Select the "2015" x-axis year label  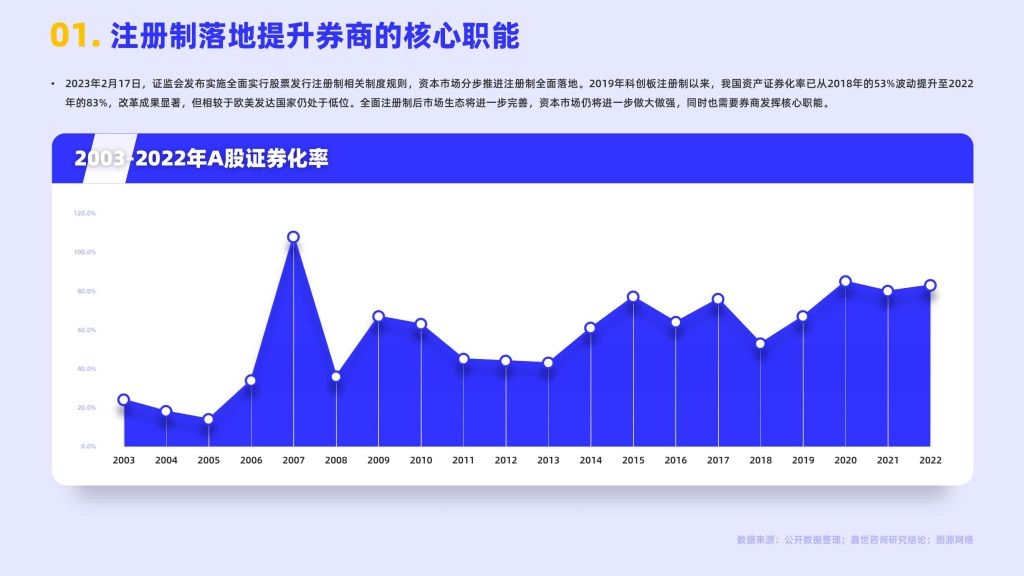pos(633,460)
